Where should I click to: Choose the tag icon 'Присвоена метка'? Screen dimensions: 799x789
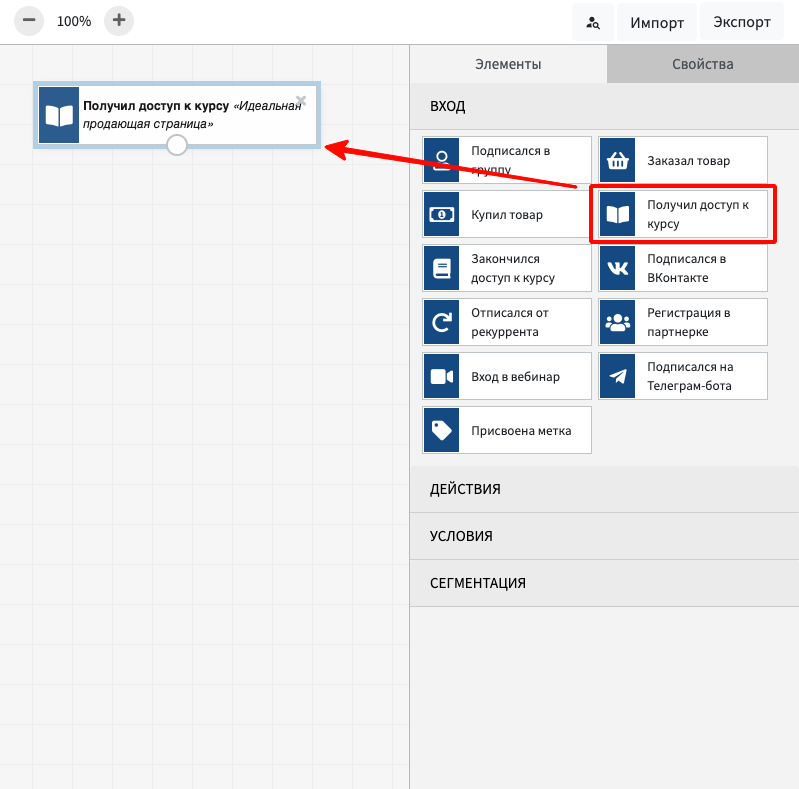[x=441, y=430]
